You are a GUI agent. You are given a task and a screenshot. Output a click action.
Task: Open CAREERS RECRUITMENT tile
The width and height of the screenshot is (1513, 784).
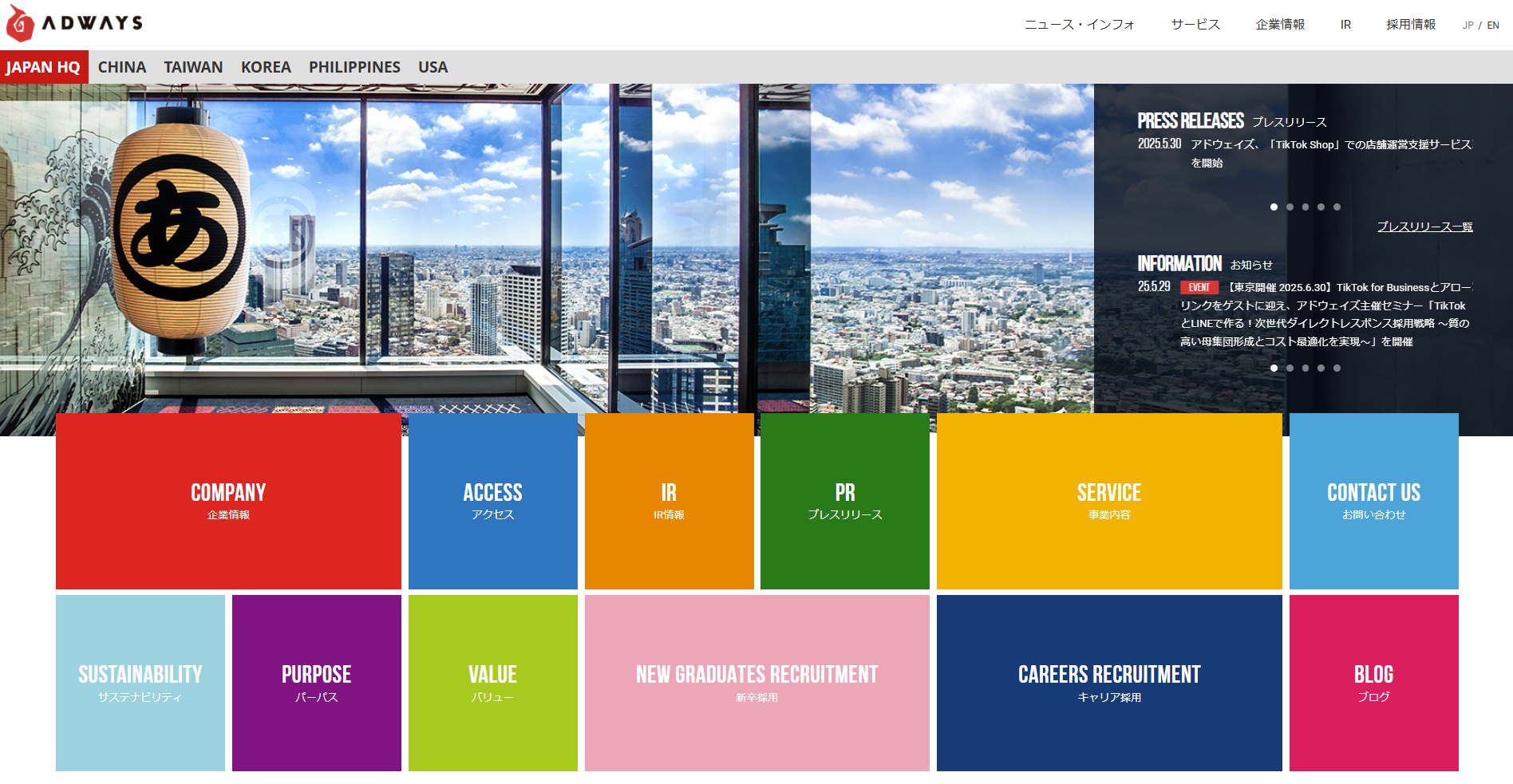(1109, 683)
